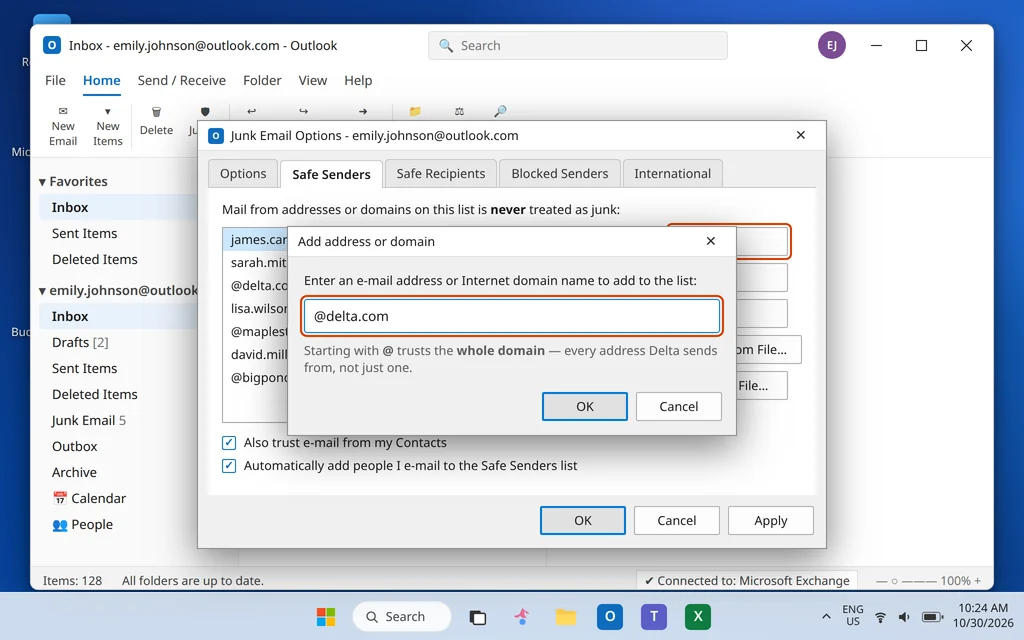Click the straight Forward arrow icon
This screenshot has width=1024, height=640.
tap(363, 111)
